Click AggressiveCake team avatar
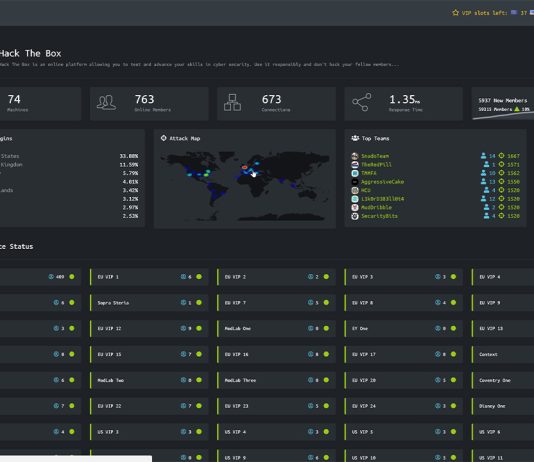534x462 pixels. [355, 182]
